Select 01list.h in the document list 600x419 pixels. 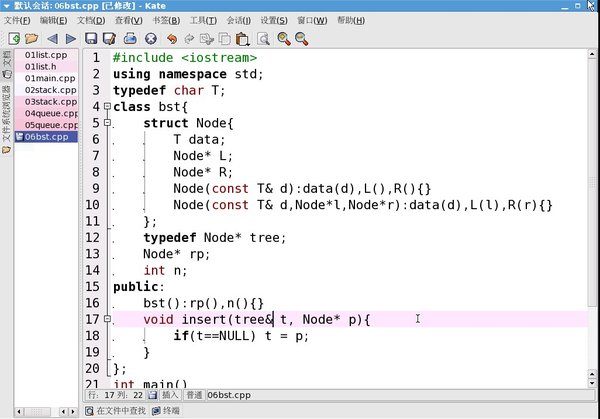pos(46,67)
